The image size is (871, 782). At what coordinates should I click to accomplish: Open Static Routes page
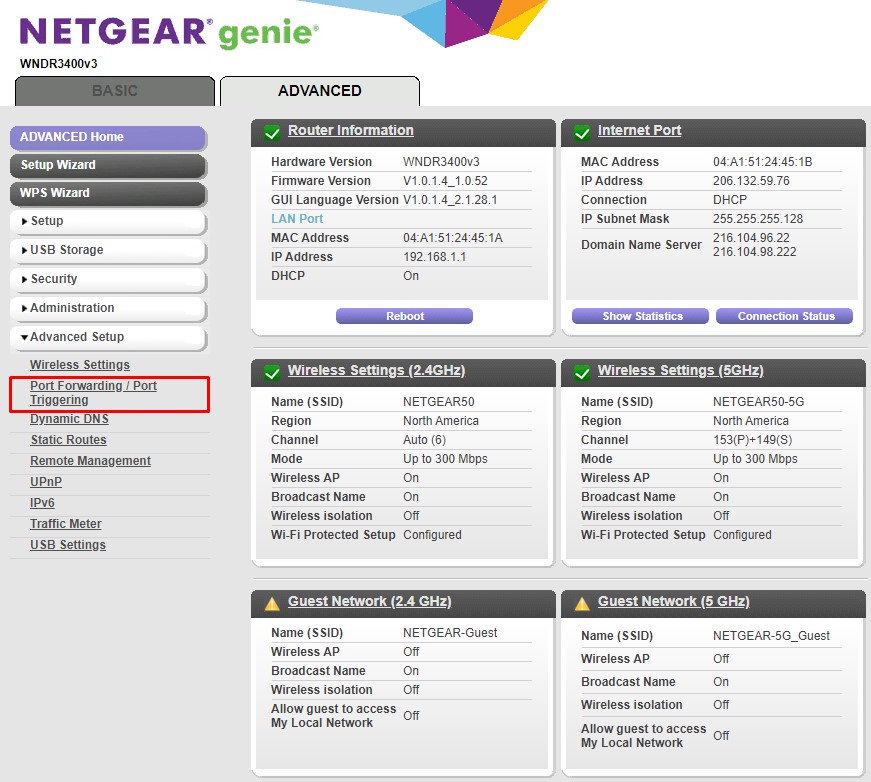point(68,440)
